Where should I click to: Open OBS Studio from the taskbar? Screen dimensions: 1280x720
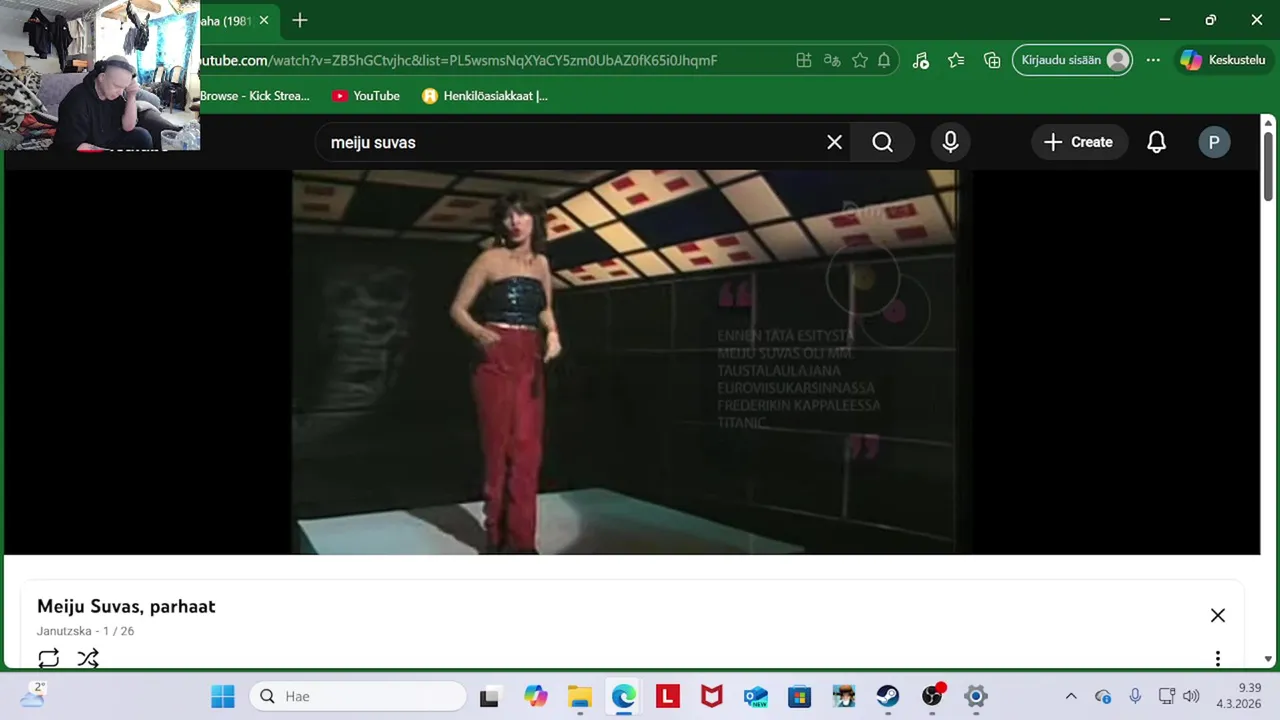[932, 696]
